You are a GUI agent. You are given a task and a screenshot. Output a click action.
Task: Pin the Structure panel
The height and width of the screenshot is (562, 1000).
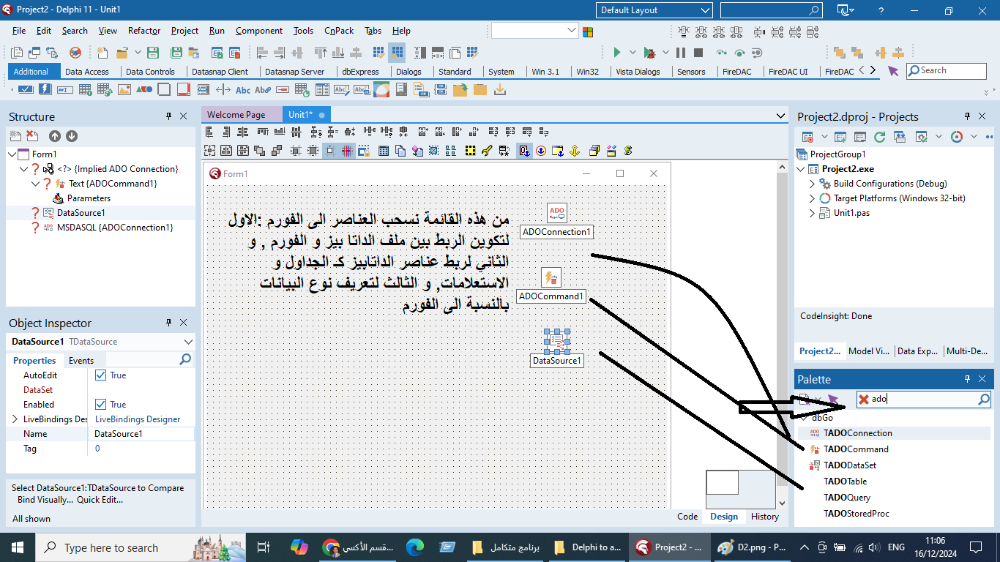[168, 116]
